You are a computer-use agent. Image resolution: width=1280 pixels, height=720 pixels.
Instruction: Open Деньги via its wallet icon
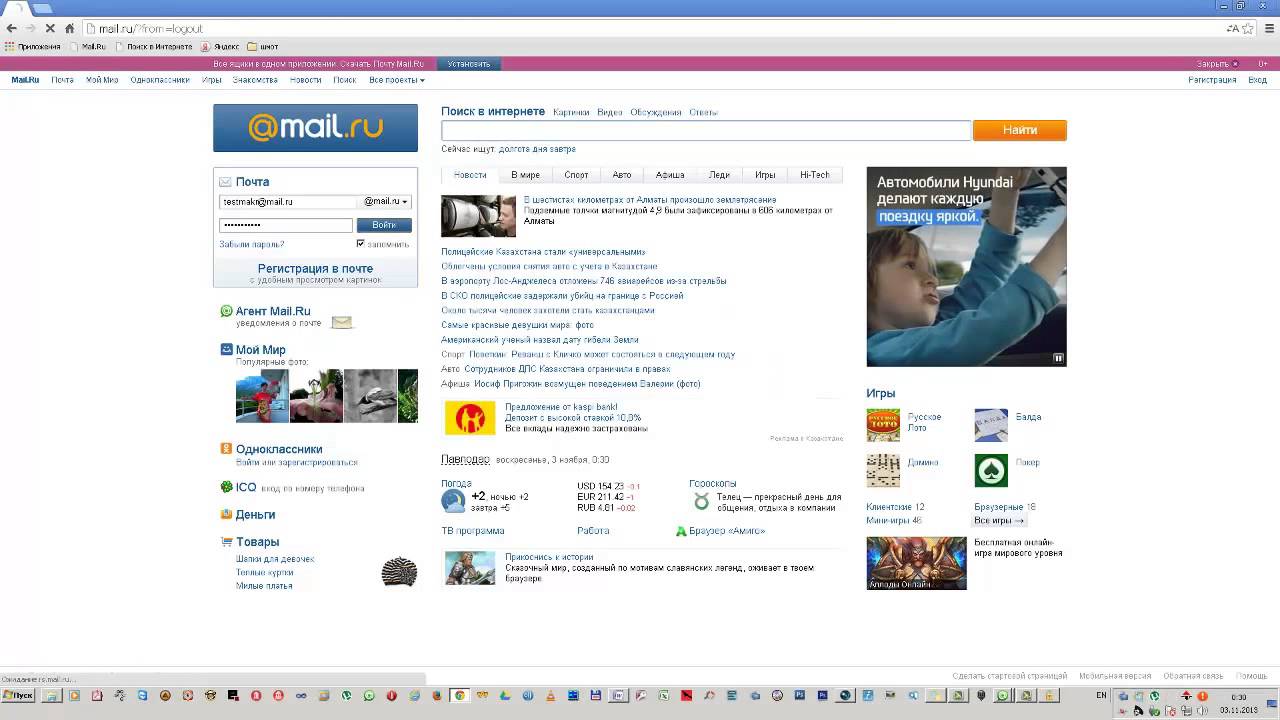point(227,514)
